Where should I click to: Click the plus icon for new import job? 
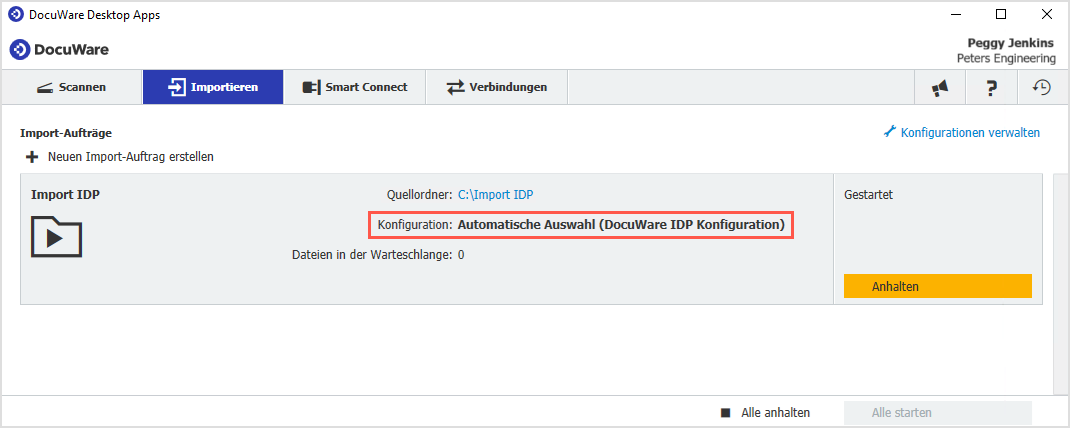pos(32,157)
